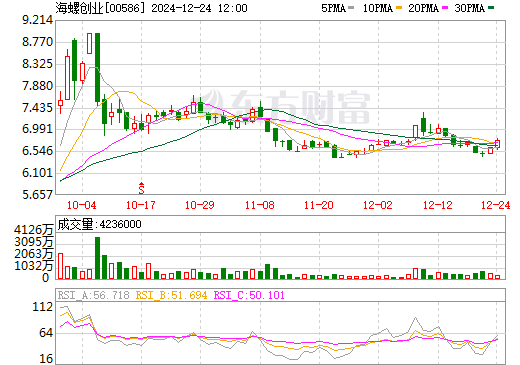This screenshot has width=520, height=365.
Task: Click the magenta 20PMA legend swatch
Action: coord(445,7)
